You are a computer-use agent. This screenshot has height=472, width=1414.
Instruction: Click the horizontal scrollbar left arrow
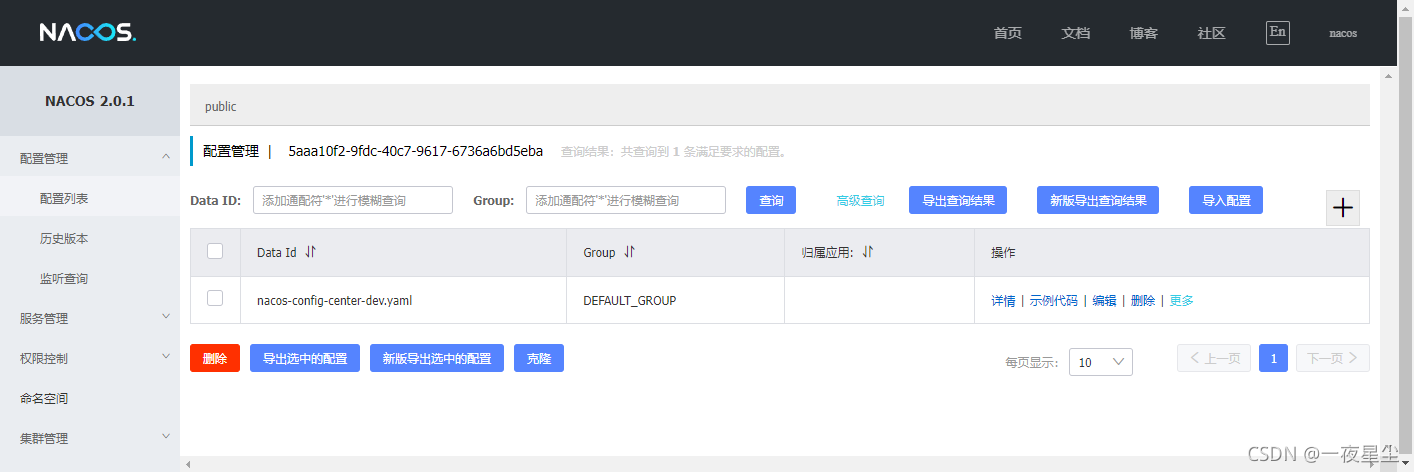[187, 464]
